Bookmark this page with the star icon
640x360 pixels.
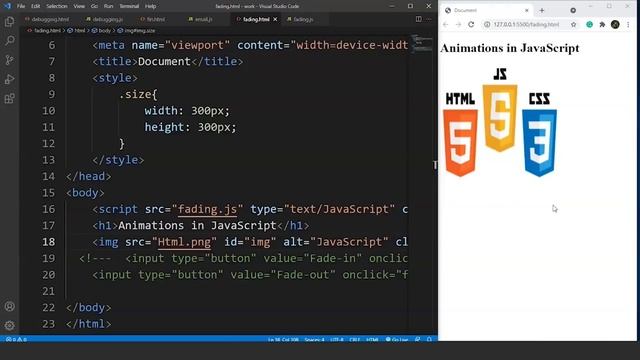click(573, 24)
